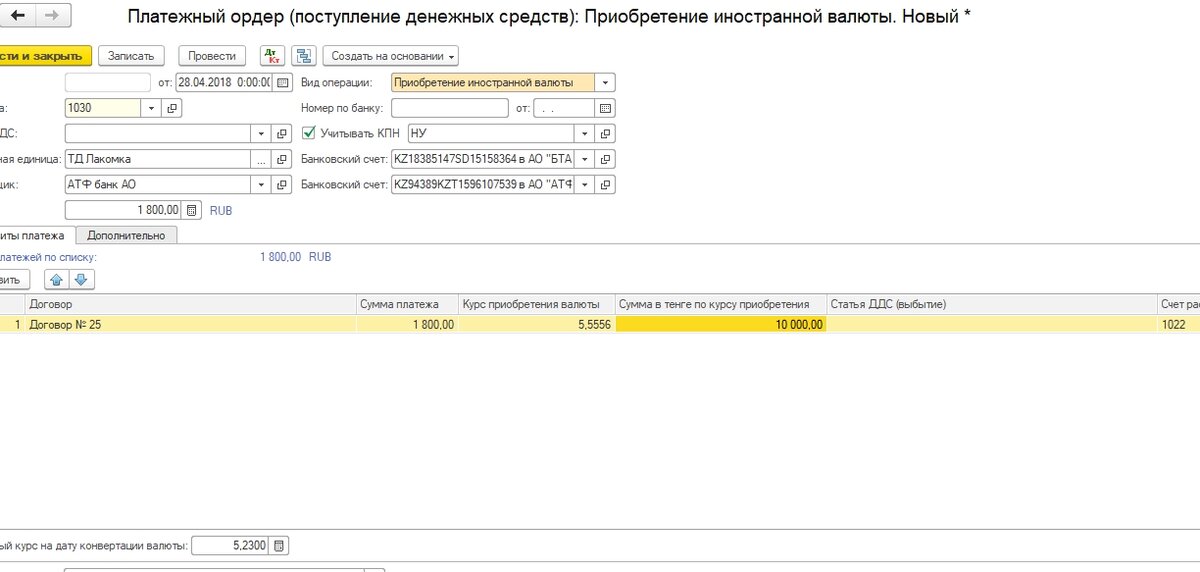Open the Создать на основании menu
Viewport: 1200px width, 572px height.
391,56
